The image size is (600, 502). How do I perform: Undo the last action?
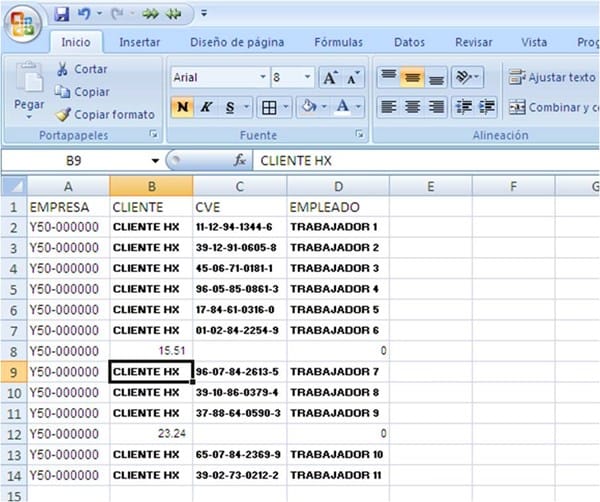84,14
